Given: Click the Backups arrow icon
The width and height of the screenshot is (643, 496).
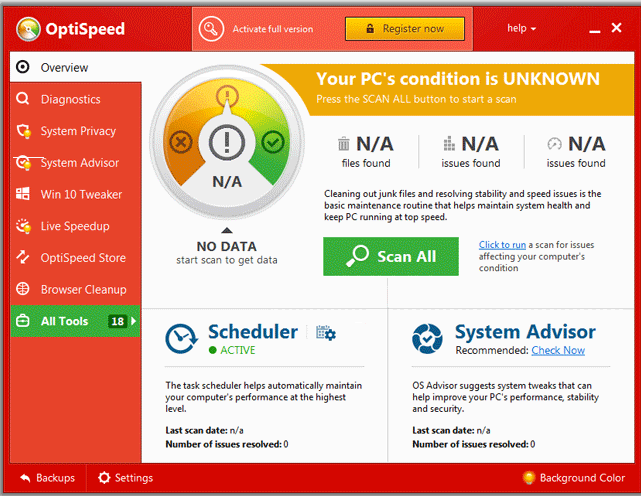Looking at the screenshot, I should (x=25, y=478).
